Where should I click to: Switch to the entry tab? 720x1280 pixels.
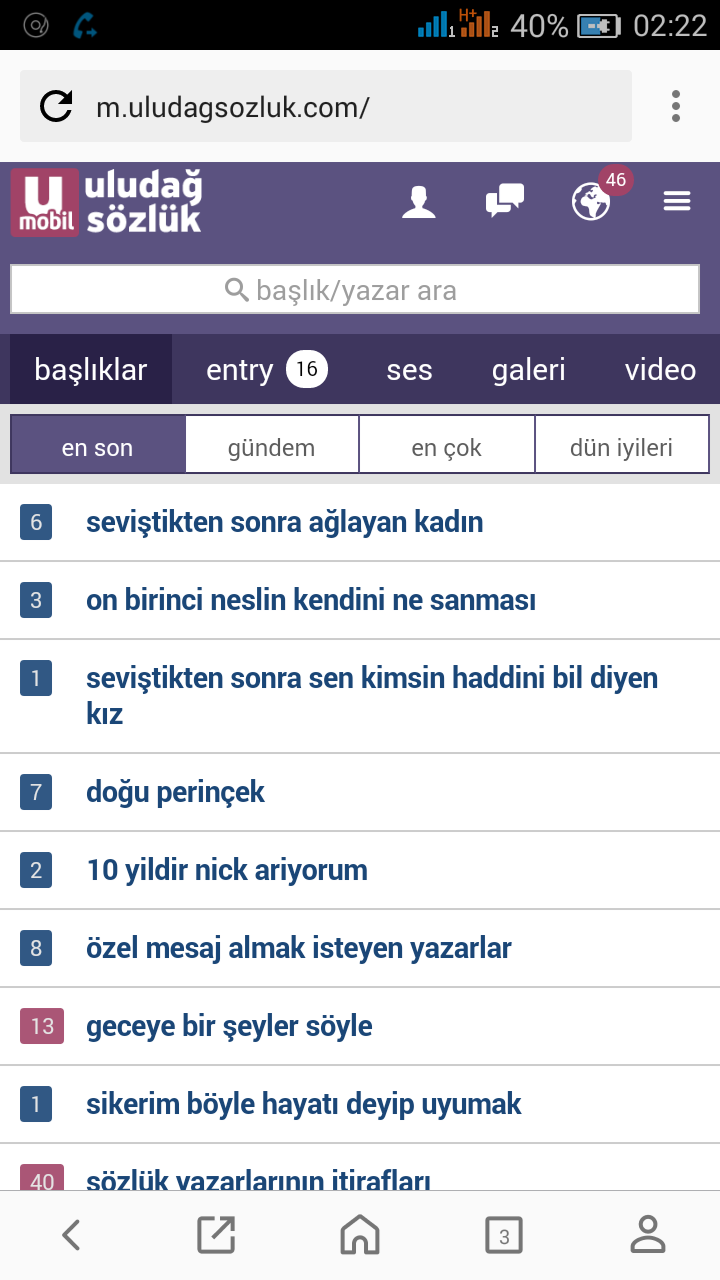[266, 370]
